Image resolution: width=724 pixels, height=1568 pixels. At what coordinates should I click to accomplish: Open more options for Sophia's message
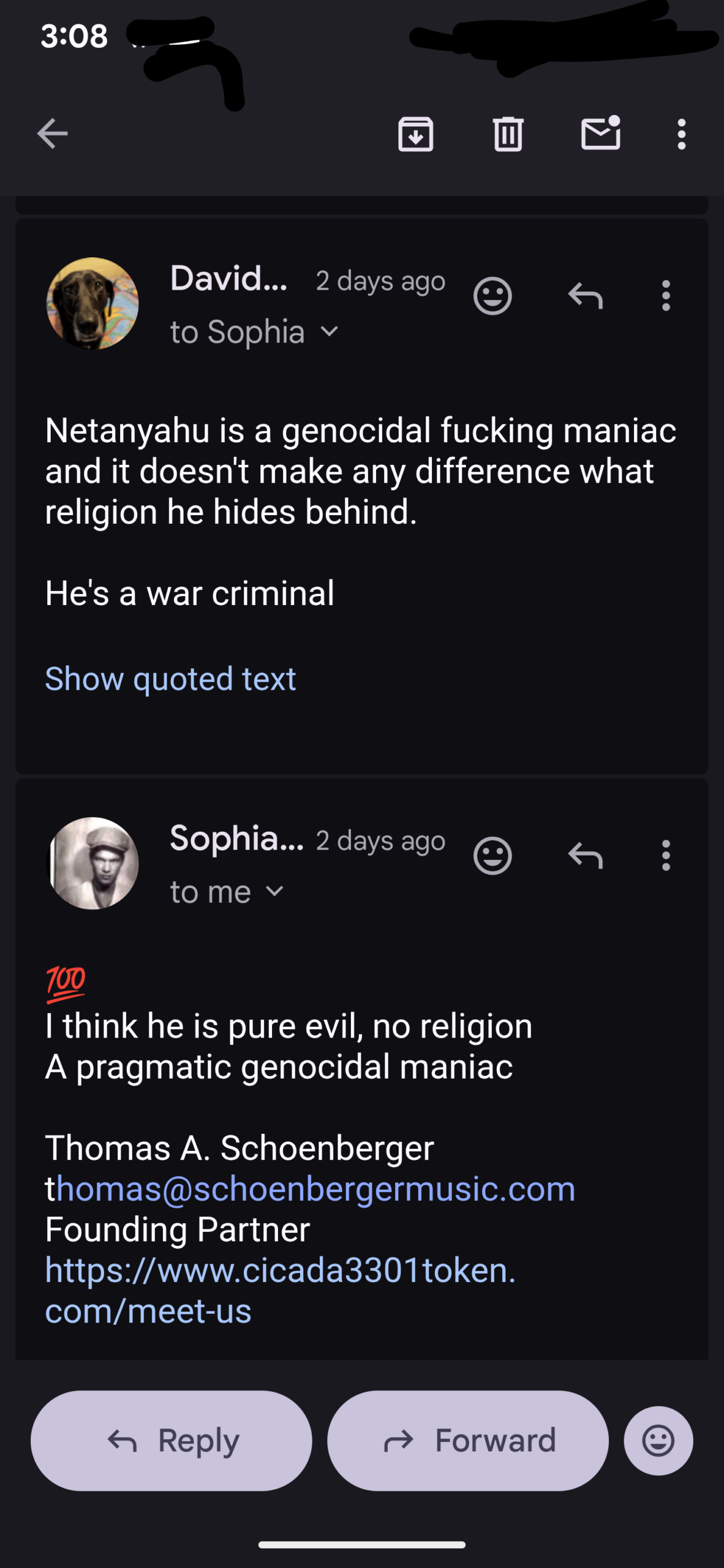click(x=666, y=856)
